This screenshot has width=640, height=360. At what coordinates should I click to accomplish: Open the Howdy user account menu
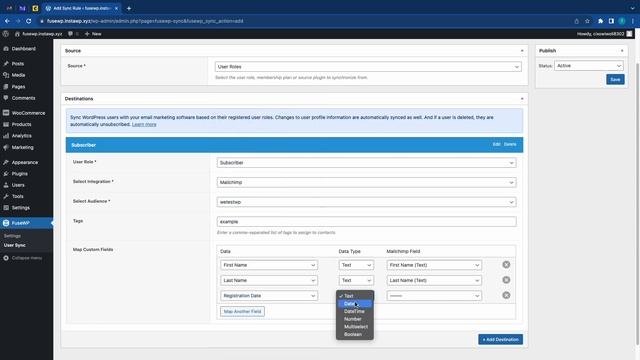coord(604,34)
